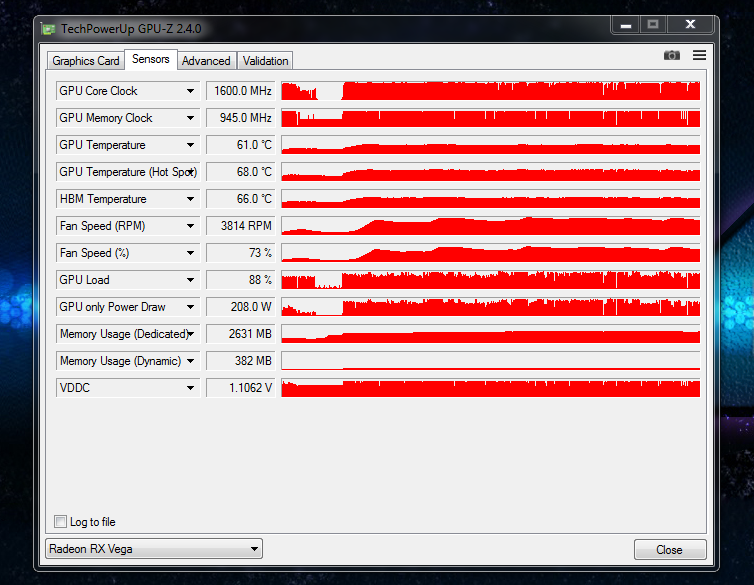This screenshot has width=754, height=585.
Task: Click the GPU Memory Clock history graph
Action: [490, 118]
